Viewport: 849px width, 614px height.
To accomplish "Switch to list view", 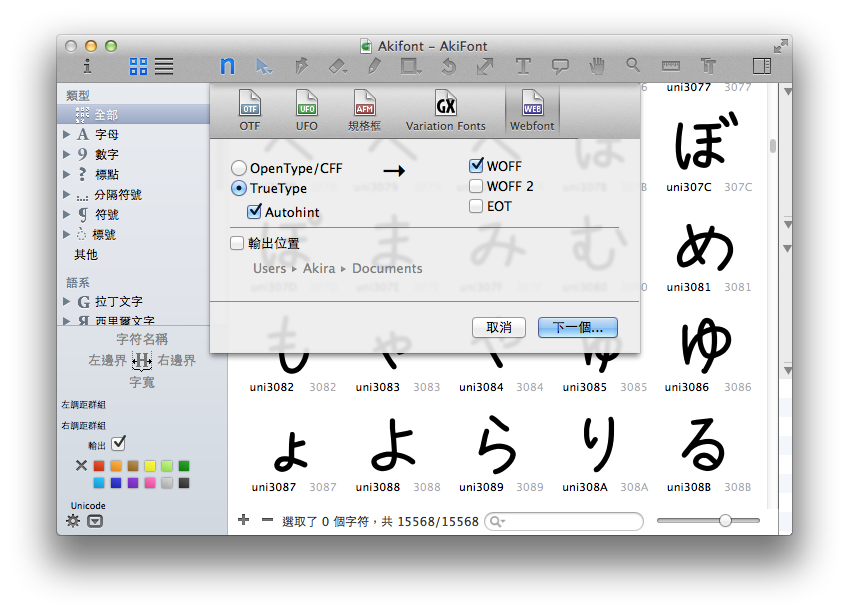I will 164,67.
